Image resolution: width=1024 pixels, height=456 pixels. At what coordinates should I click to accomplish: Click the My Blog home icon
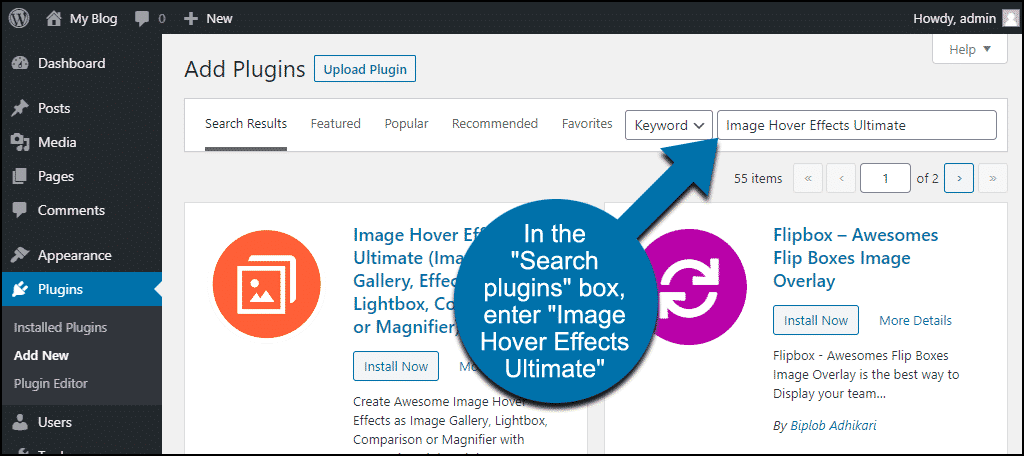point(54,18)
